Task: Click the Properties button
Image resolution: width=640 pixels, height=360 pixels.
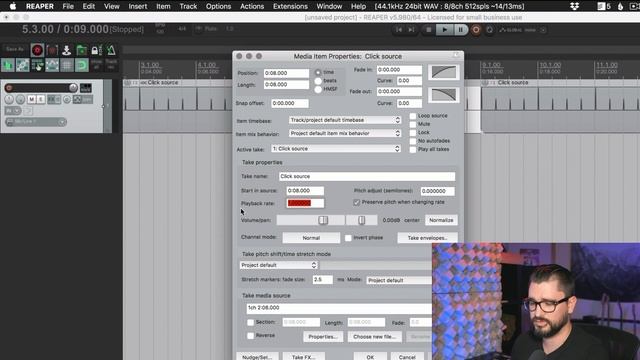Action: (323, 337)
